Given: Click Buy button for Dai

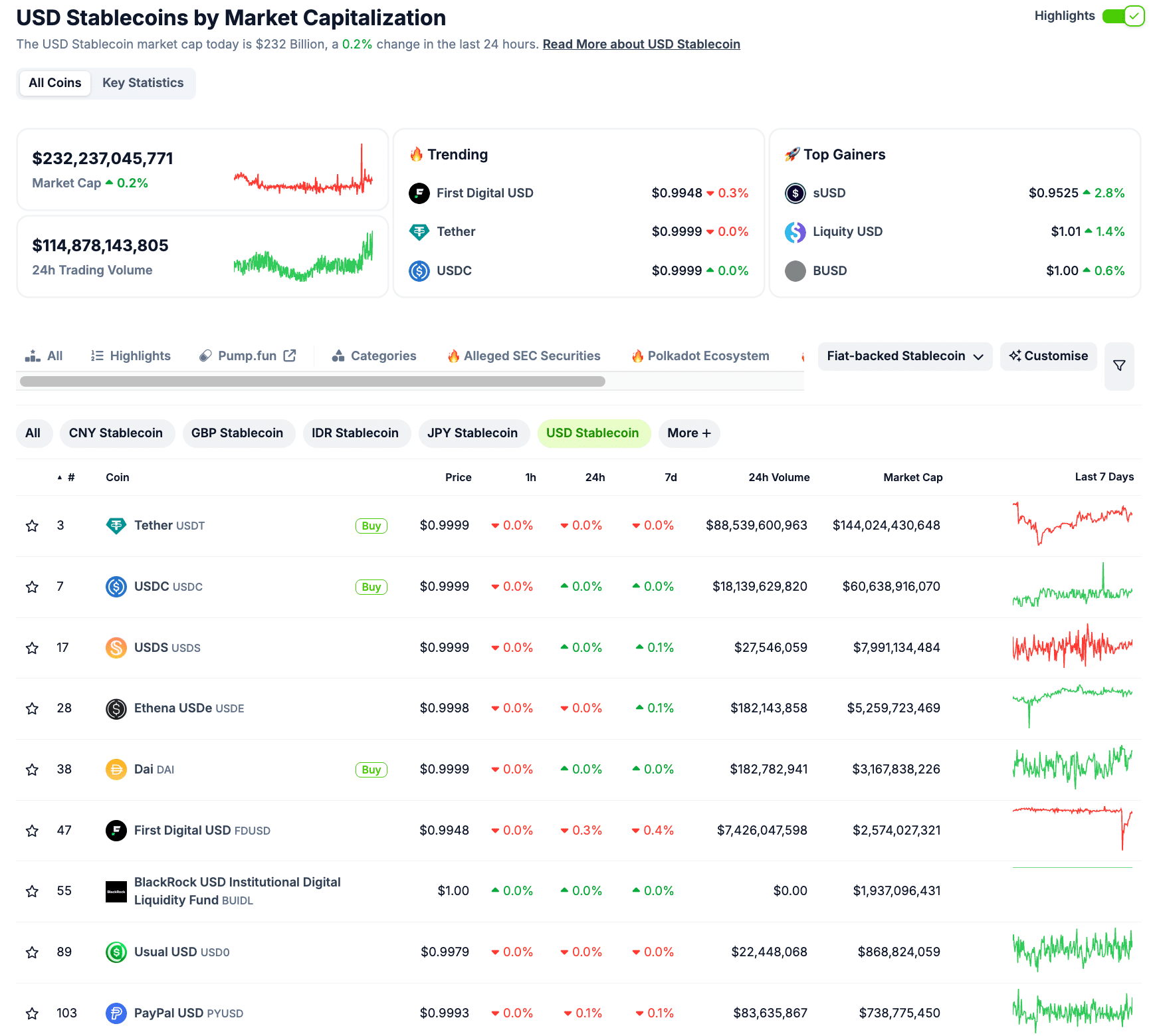Looking at the screenshot, I should (x=371, y=770).
